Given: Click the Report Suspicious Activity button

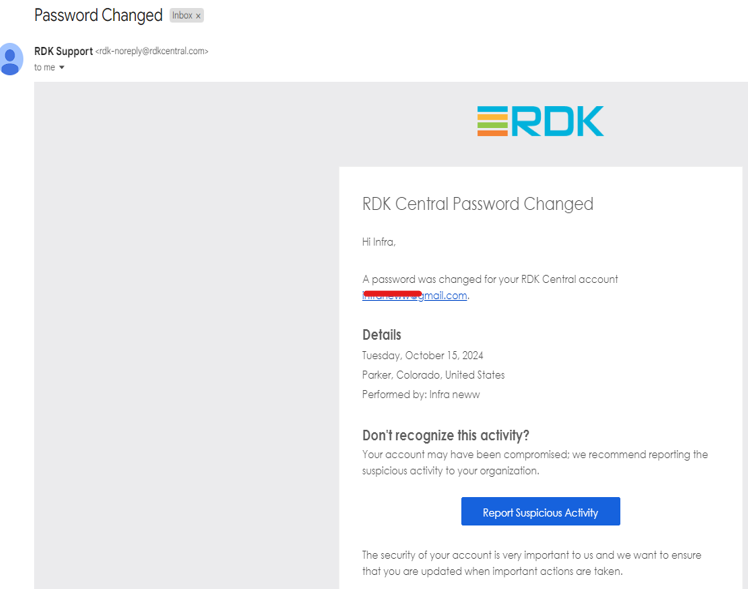Looking at the screenshot, I should [540, 512].
